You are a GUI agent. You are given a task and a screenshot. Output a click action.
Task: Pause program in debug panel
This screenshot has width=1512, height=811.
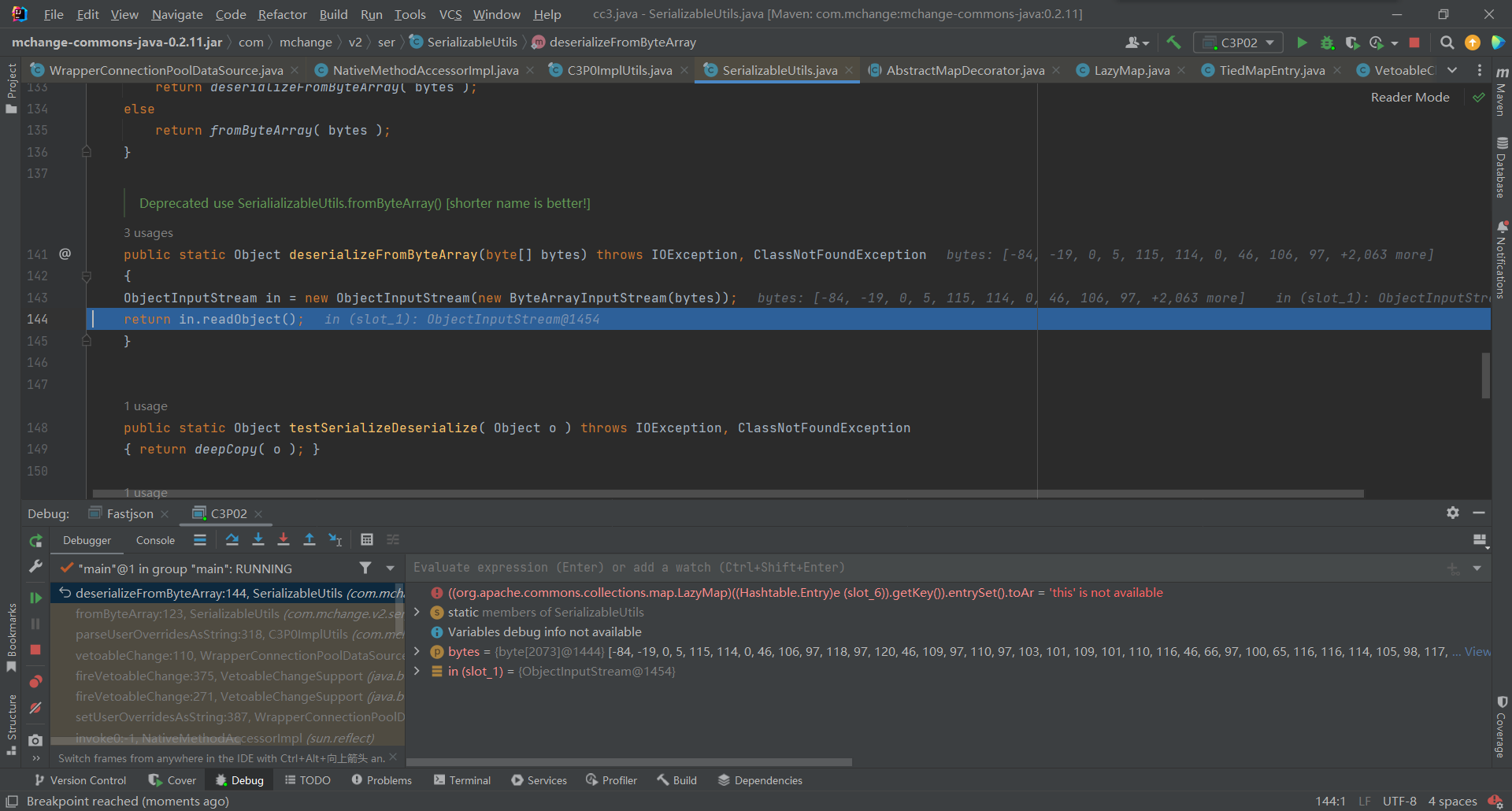click(35, 624)
